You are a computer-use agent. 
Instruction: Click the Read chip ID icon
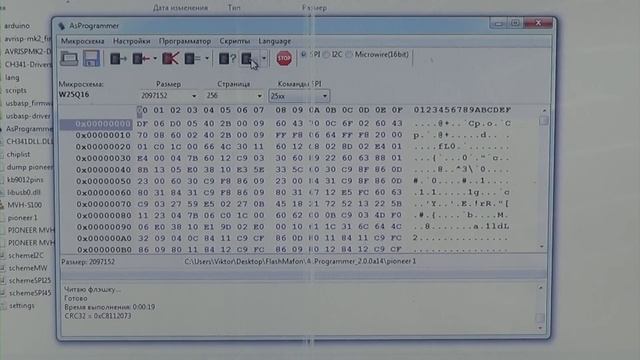(227, 59)
